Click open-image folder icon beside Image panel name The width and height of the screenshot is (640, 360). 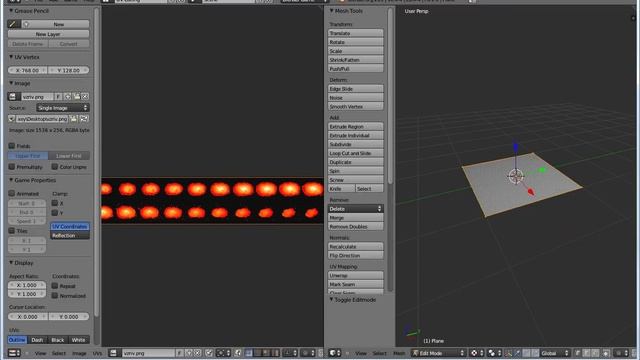click(x=76, y=97)
